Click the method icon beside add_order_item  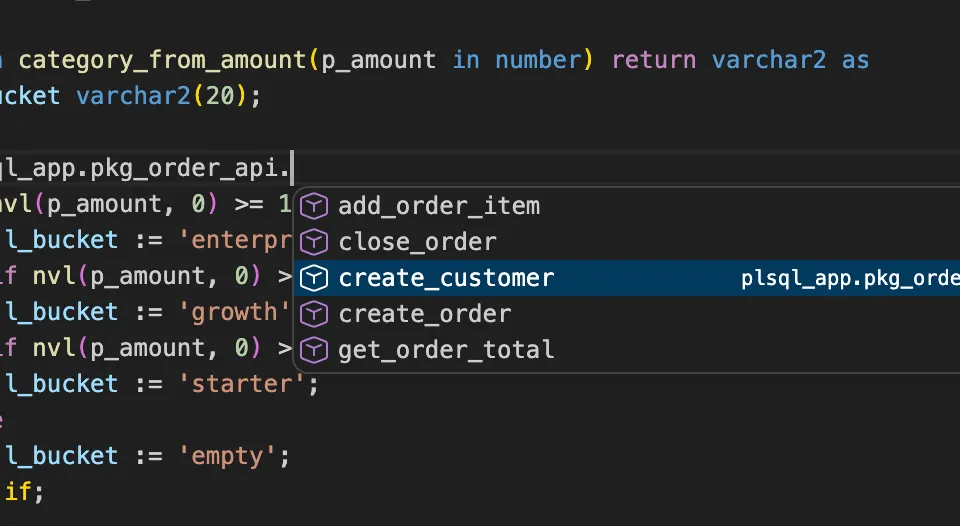pos(314,206)
